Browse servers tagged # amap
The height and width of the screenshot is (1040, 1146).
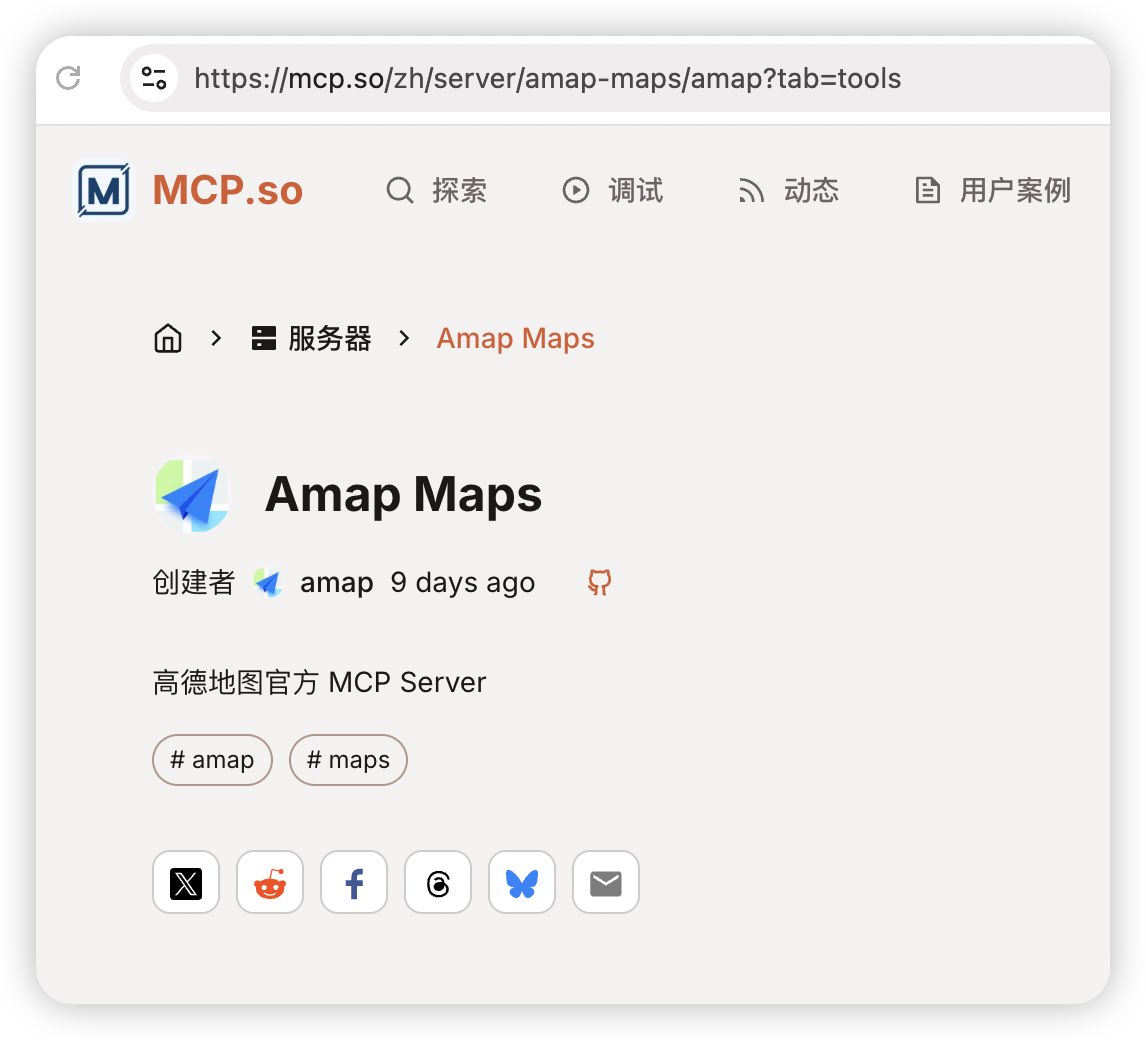click(212, 760)
